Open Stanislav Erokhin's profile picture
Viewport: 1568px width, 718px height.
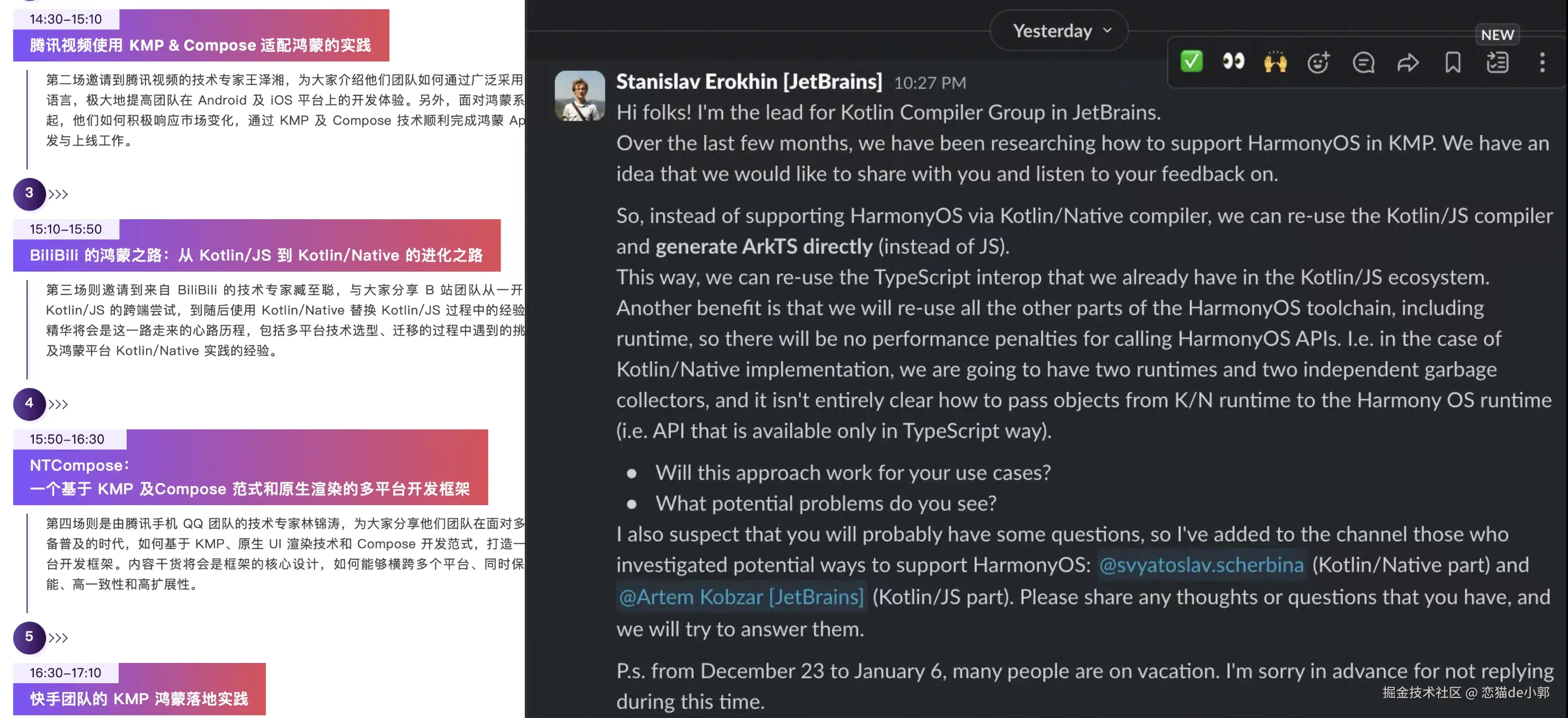580,95
